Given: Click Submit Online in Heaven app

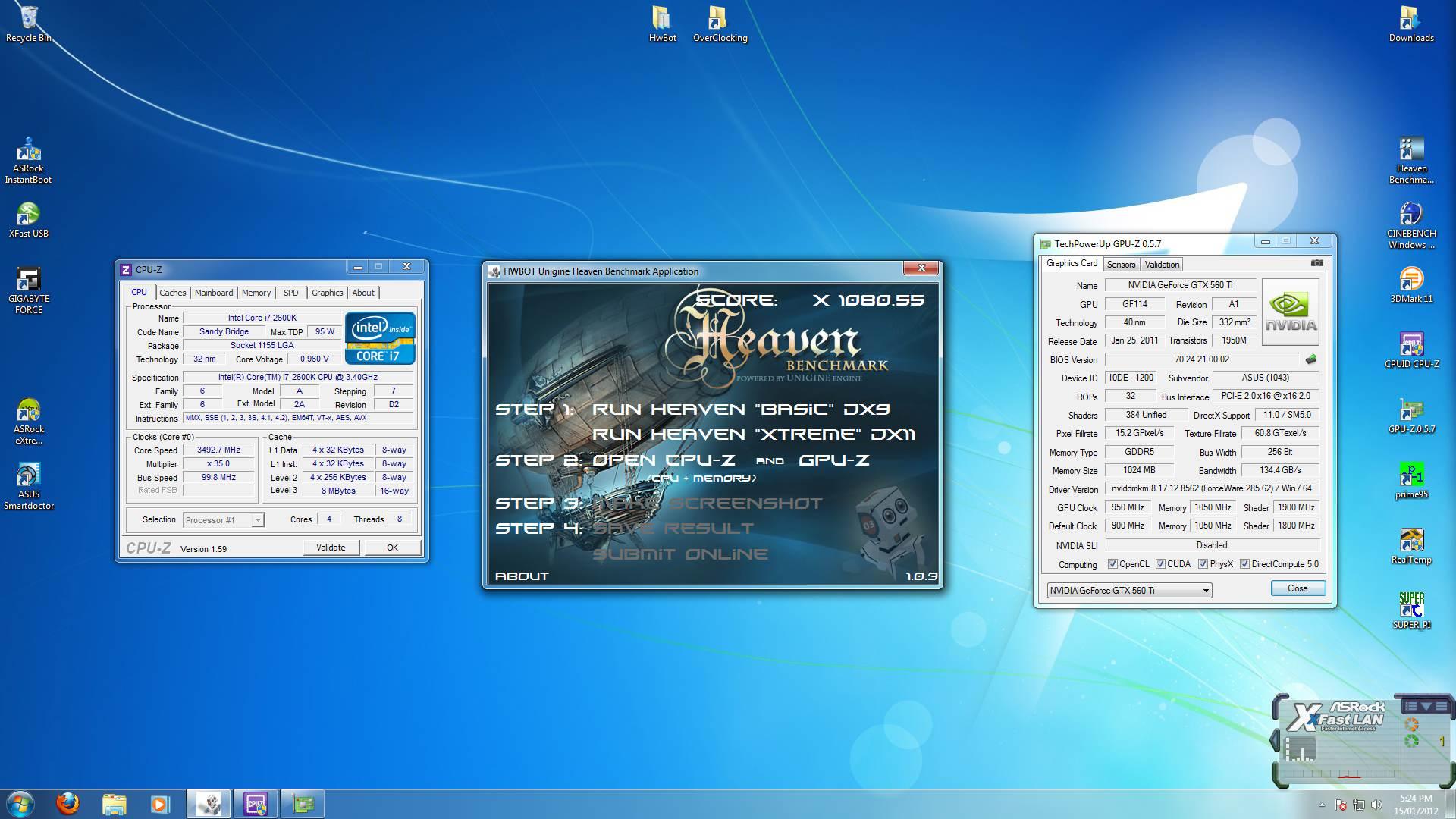Looking at the screenshot, I should click(x=679, y=554).
